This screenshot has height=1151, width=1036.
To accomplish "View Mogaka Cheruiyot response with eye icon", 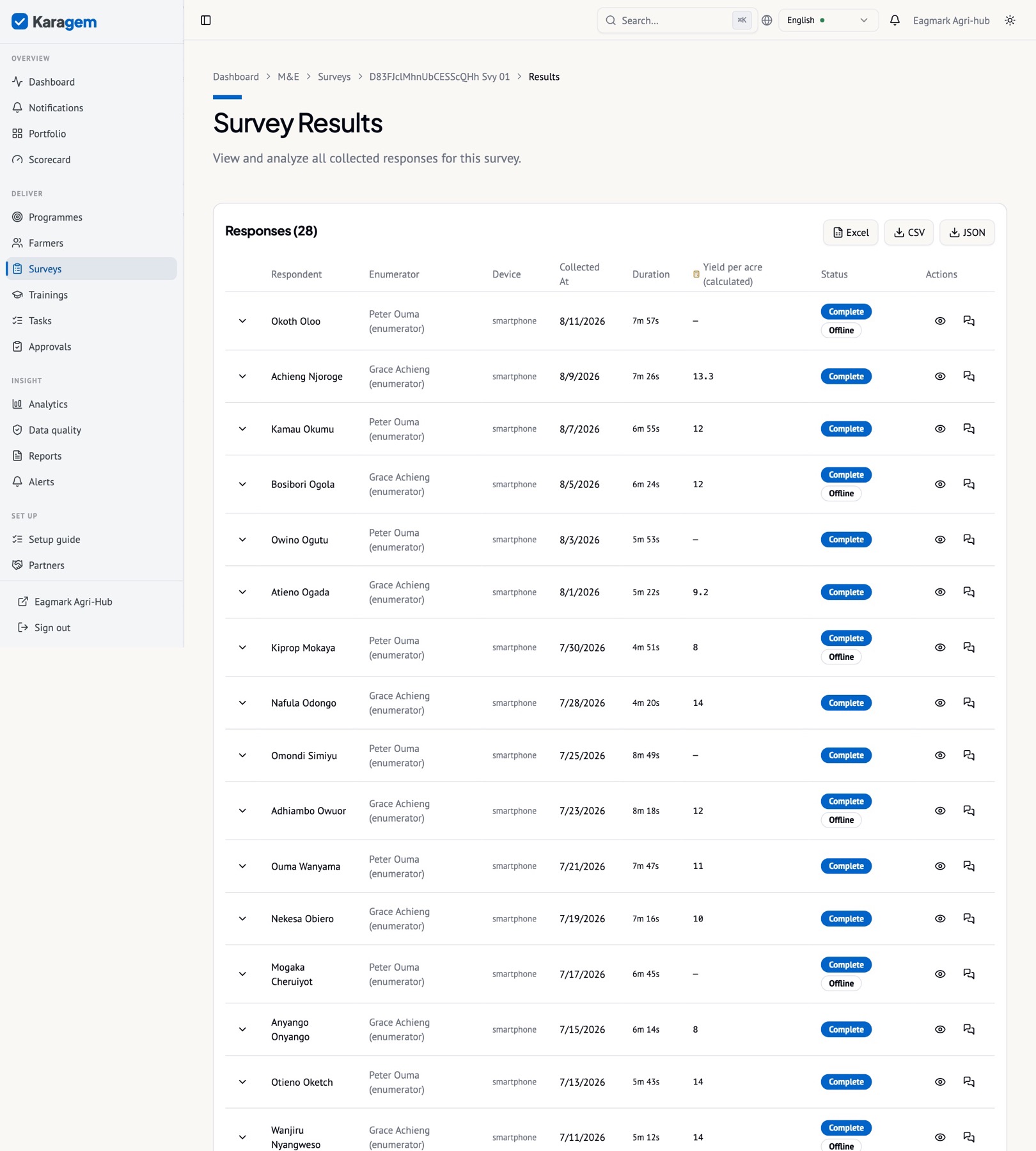I will [940, 974].
